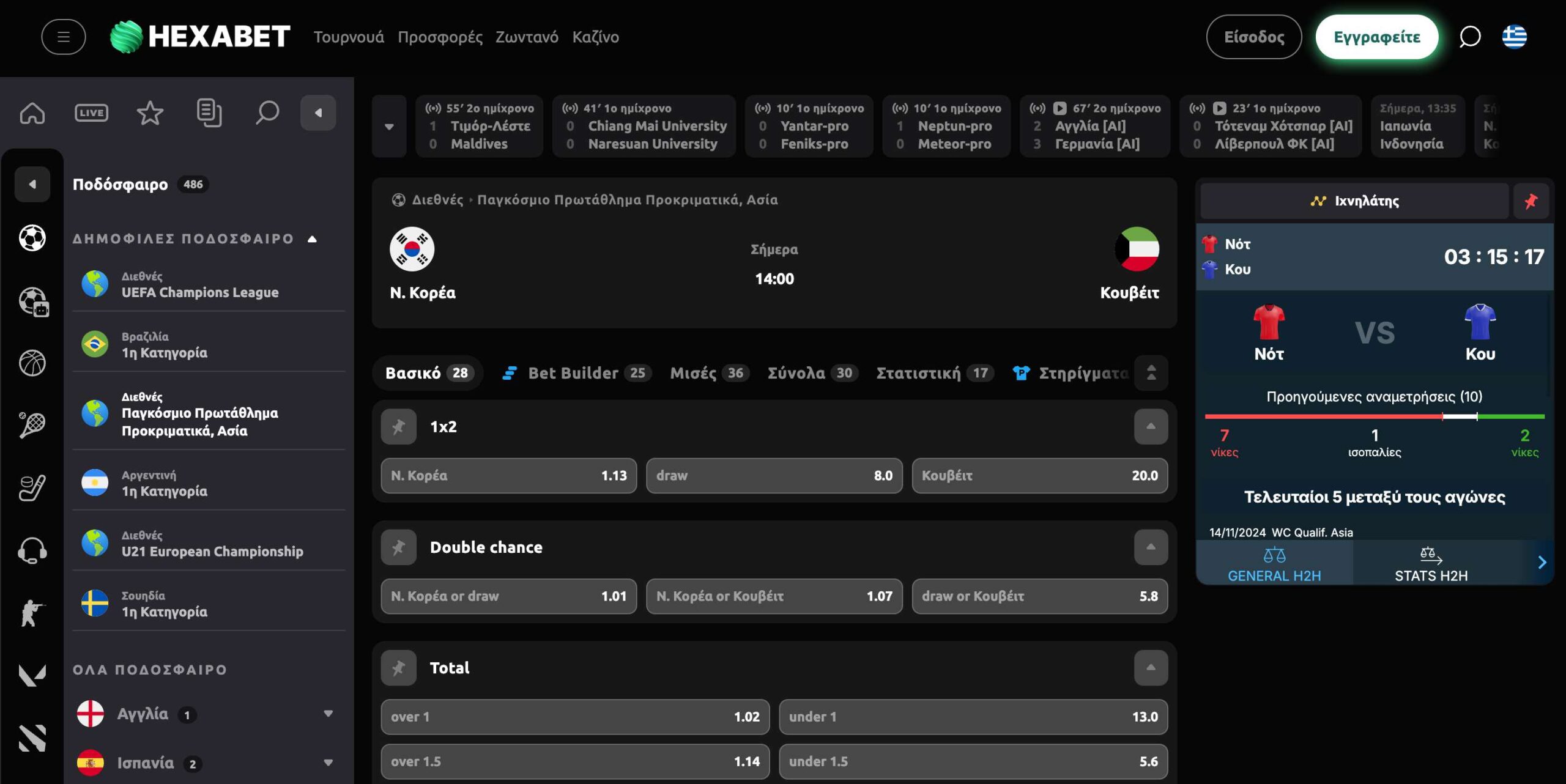
Task: Expand the Αγγλία league list
Action: 328,714
